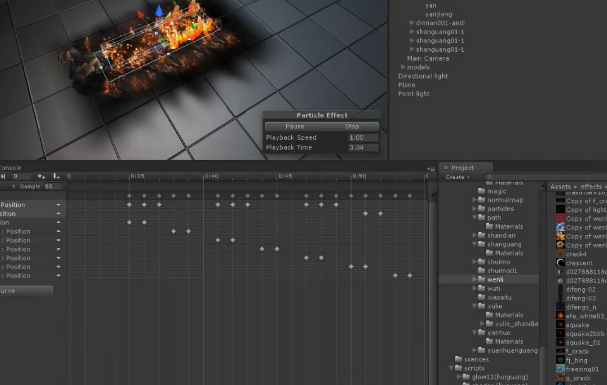
Task: Click the Add Event icon in Animation toolbar
Action: 56,176
